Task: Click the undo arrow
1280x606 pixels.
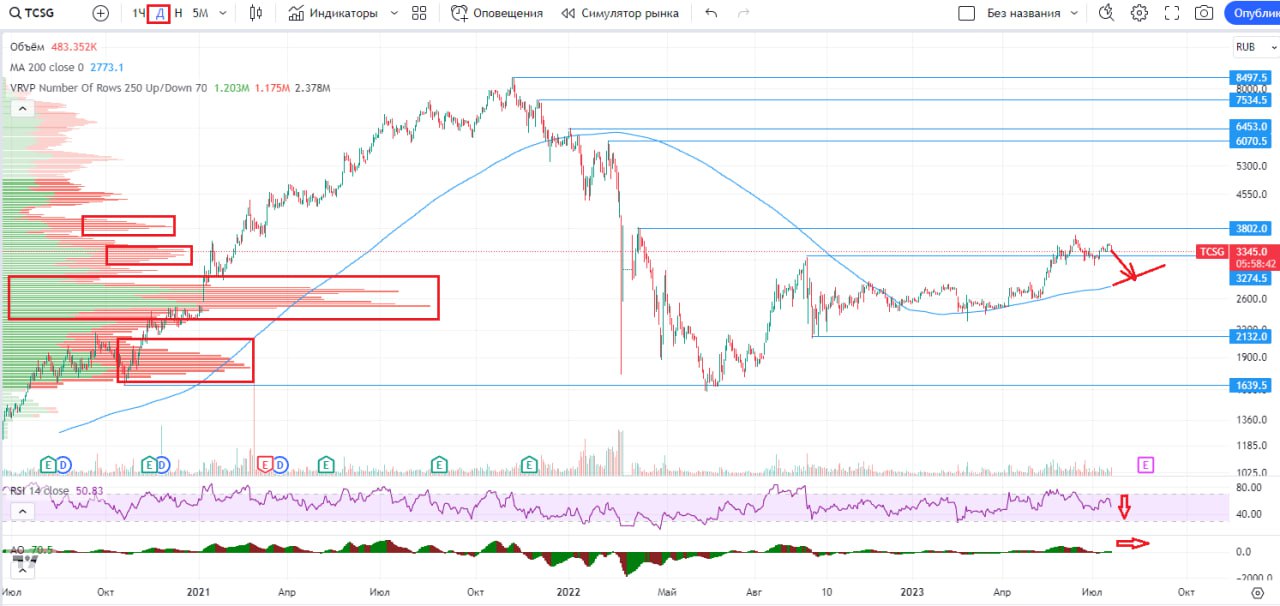Action: pos(711,13)
